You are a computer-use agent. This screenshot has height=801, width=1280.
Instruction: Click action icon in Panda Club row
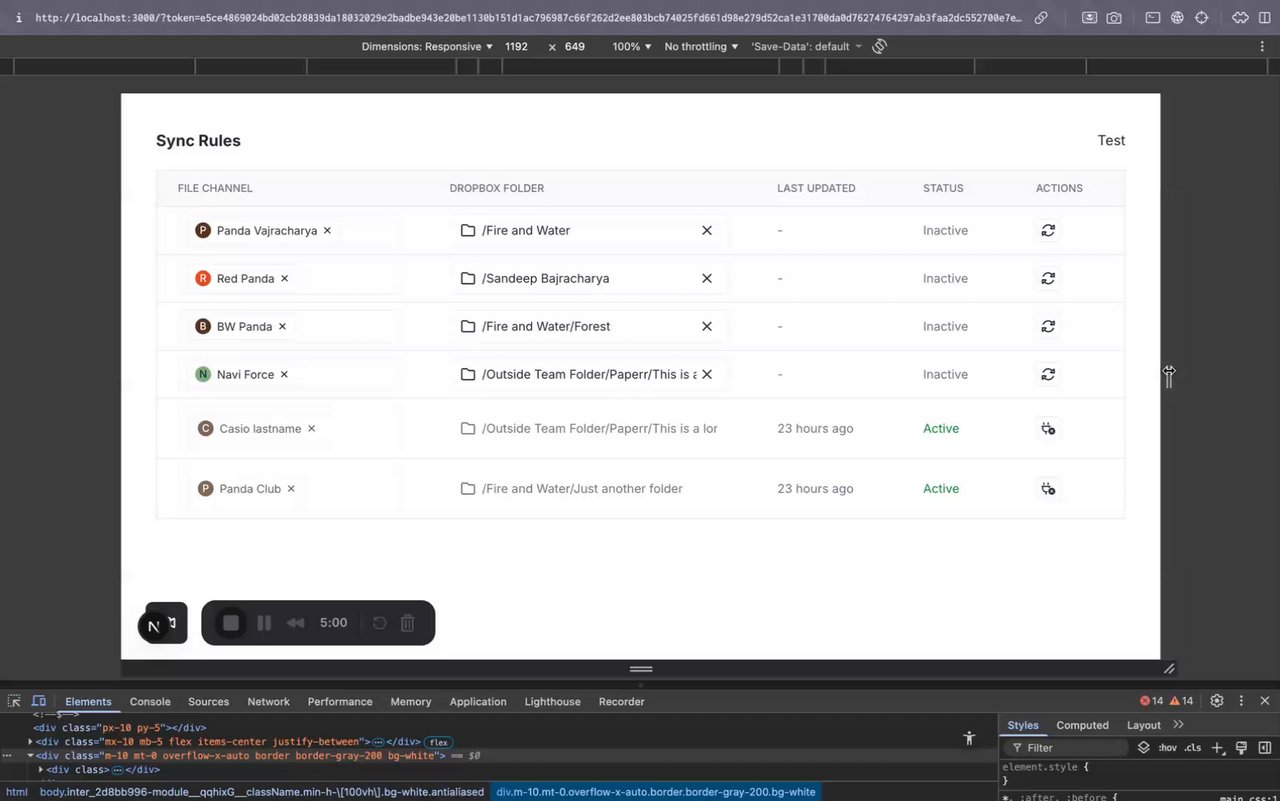point(1048,489)
